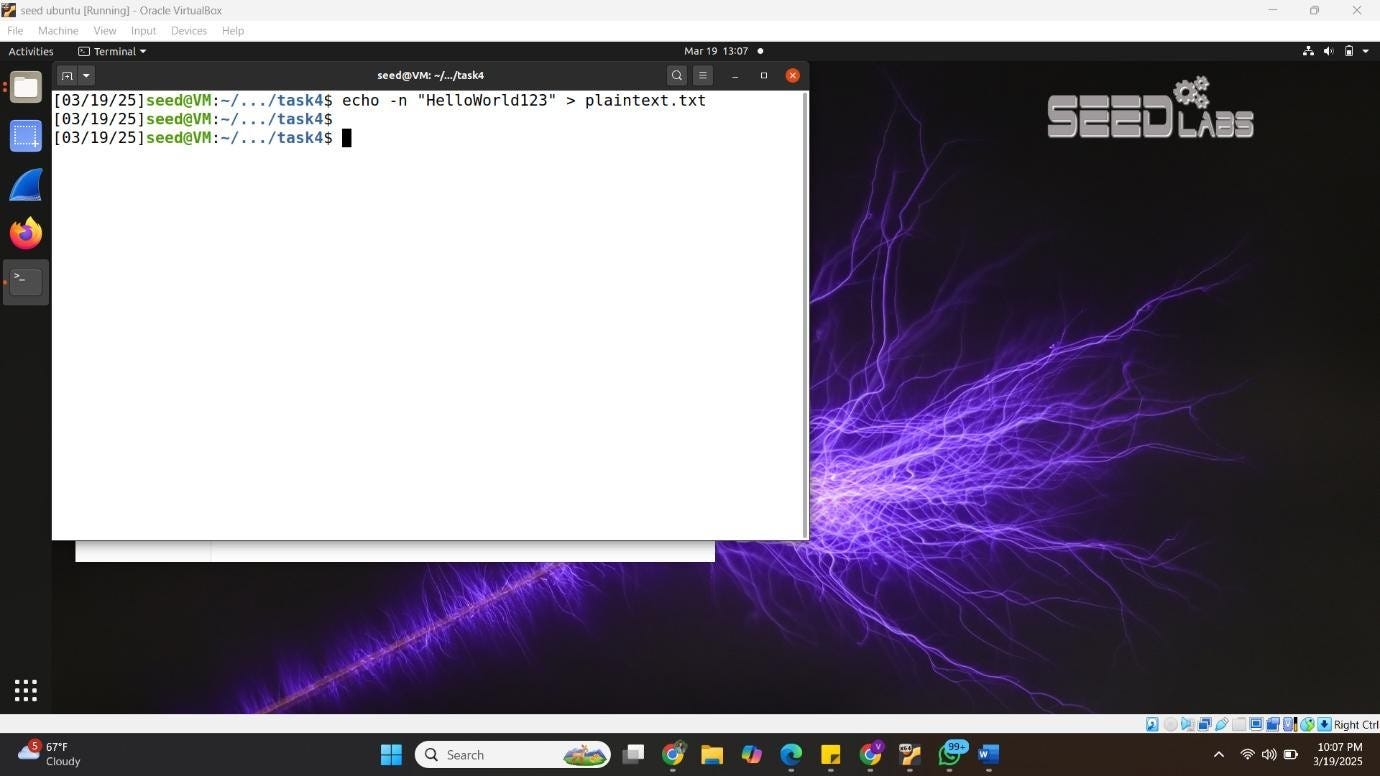The height and width of the screenshot is (776, 1380).
Task: Click the VirtualBox network status icon
Action: point(1204,724)
